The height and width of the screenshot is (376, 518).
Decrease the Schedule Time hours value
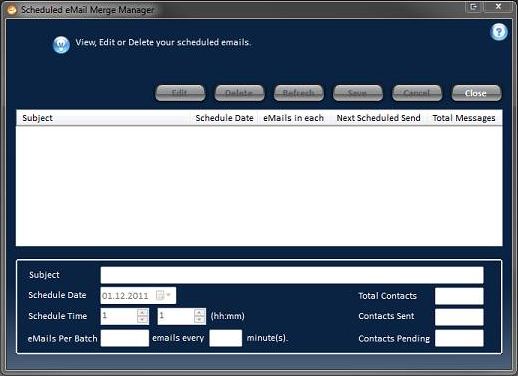click(x=143, y=320)
